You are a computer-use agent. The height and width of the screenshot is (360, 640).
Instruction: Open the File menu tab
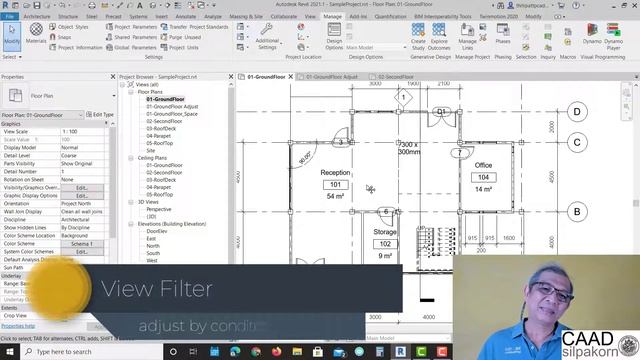pyautogui.click(x=9, y=16)
